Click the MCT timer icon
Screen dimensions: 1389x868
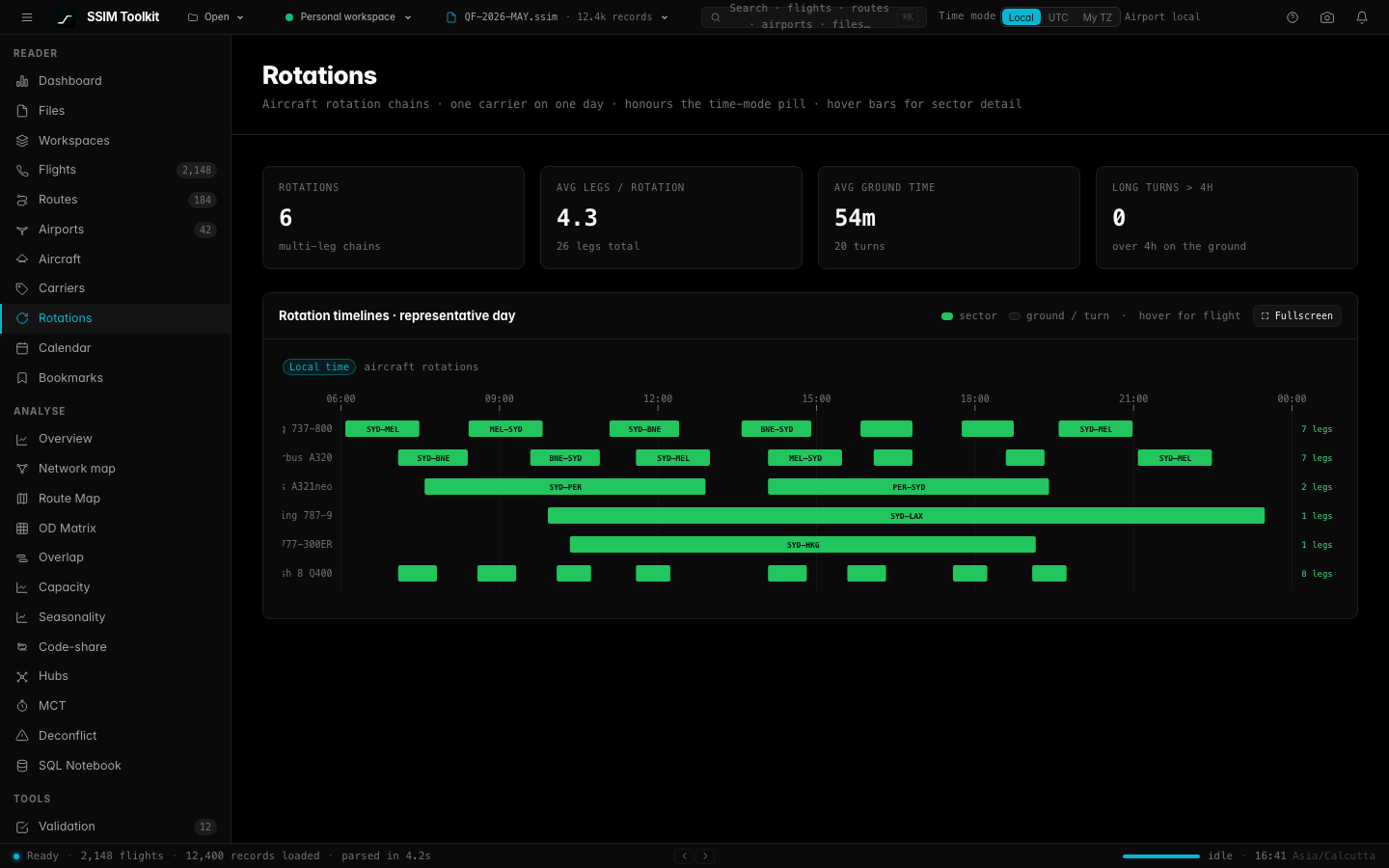tap(22, 706)
